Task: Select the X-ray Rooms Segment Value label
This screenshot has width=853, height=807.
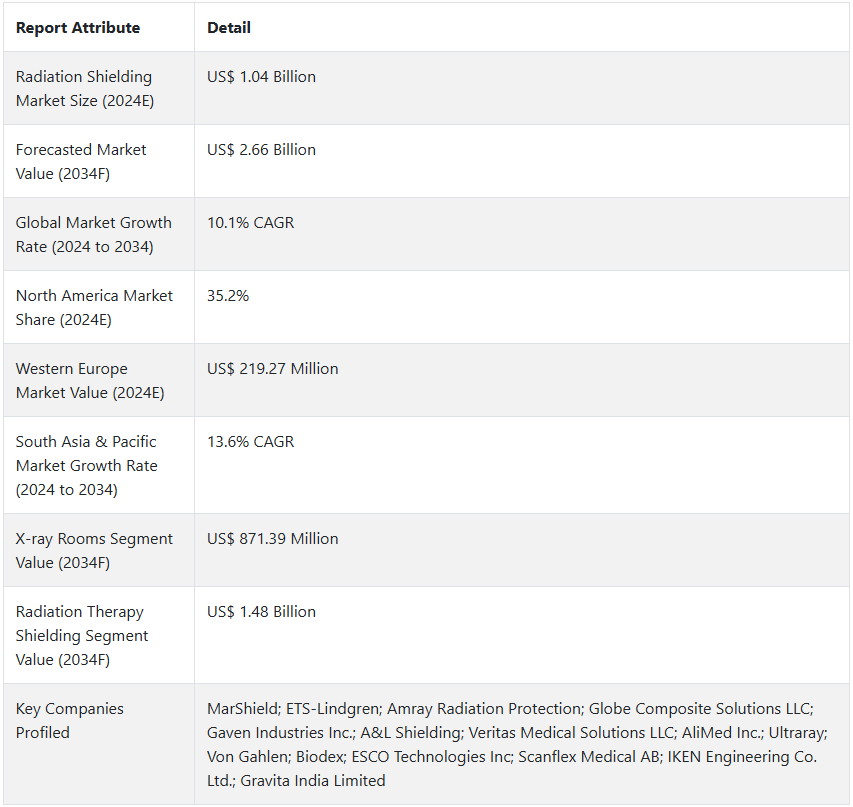Action: coord(94,551)
